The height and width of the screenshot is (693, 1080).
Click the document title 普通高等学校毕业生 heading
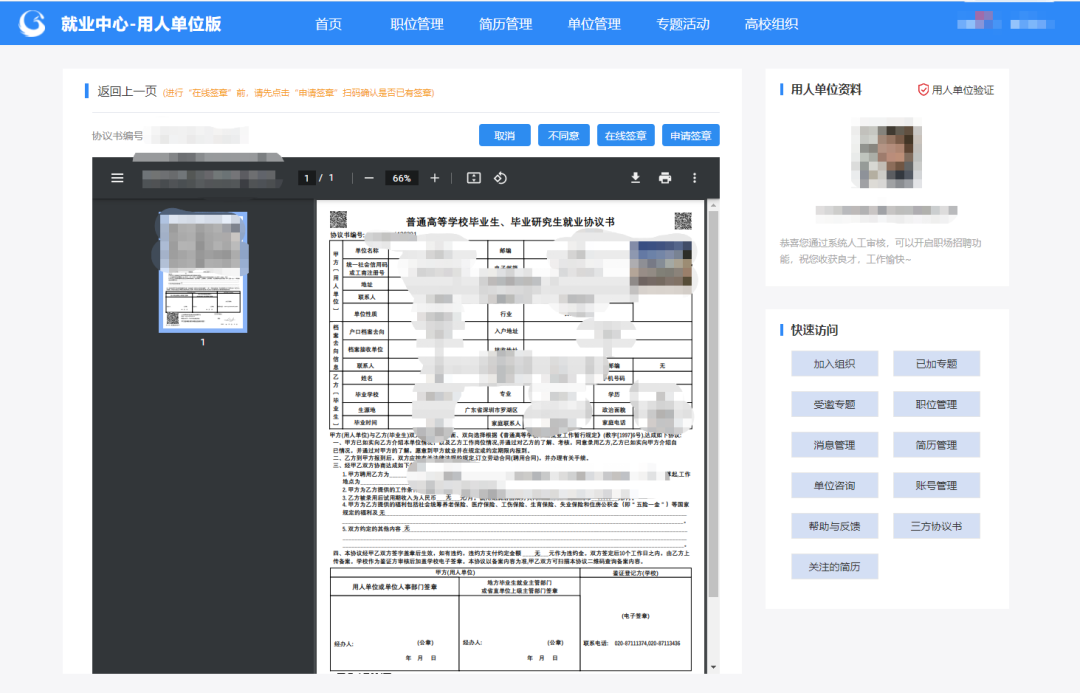510,222
